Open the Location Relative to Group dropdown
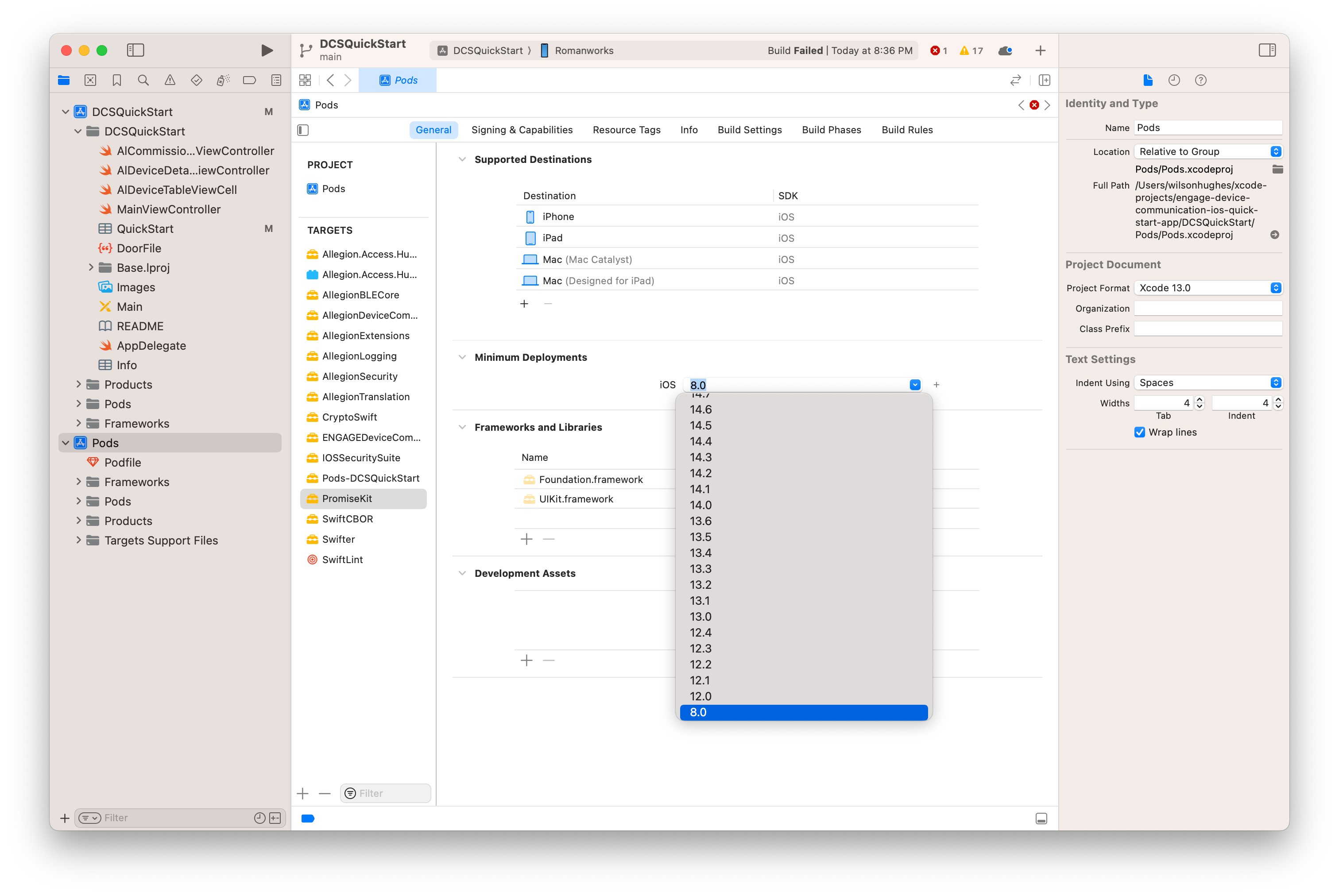 pyautogui.click(x=1208, y=151)
